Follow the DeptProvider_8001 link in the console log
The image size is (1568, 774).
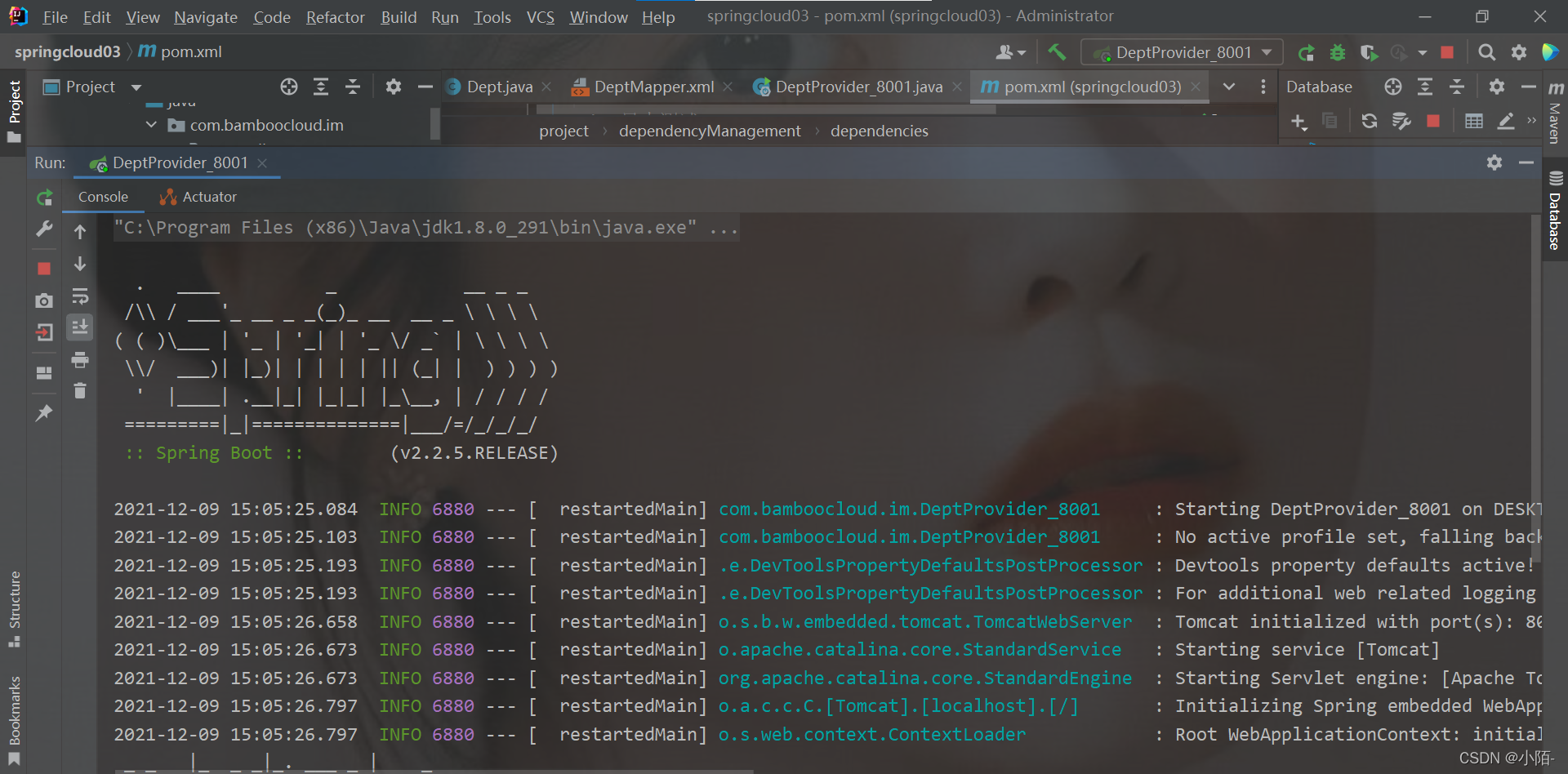909,509
